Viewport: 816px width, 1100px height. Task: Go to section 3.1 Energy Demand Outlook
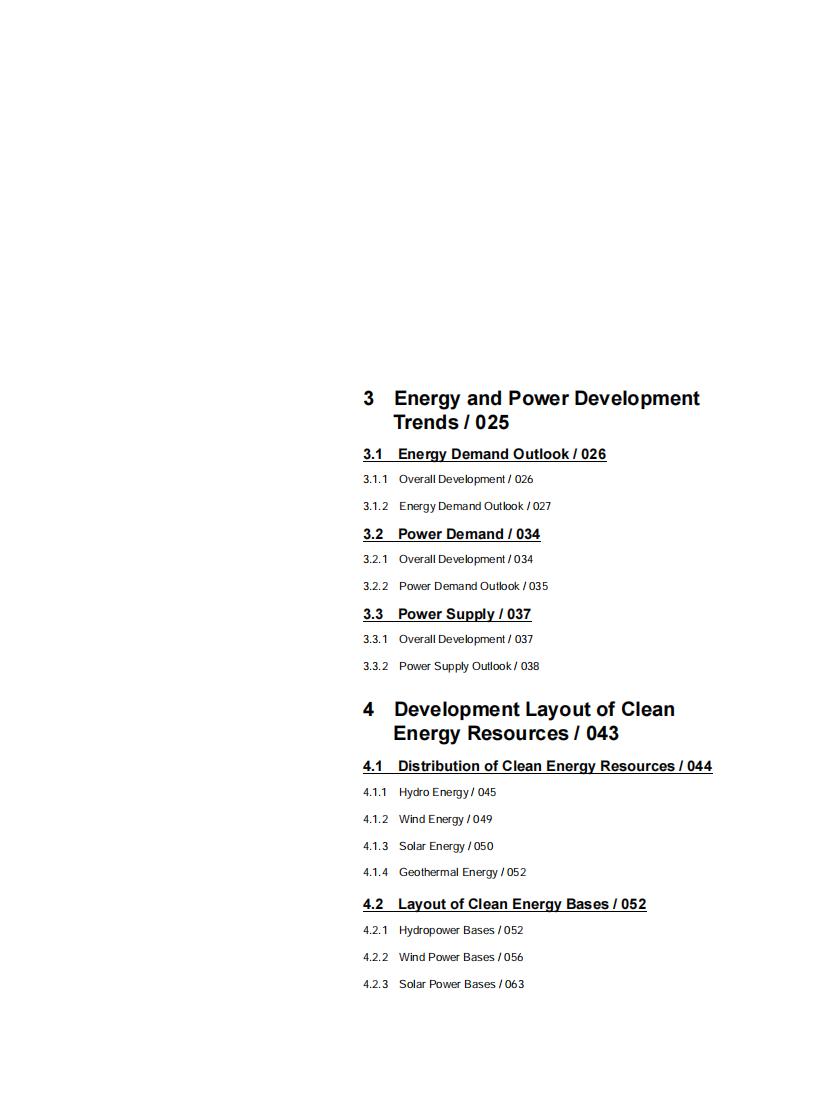click(484, 454)
